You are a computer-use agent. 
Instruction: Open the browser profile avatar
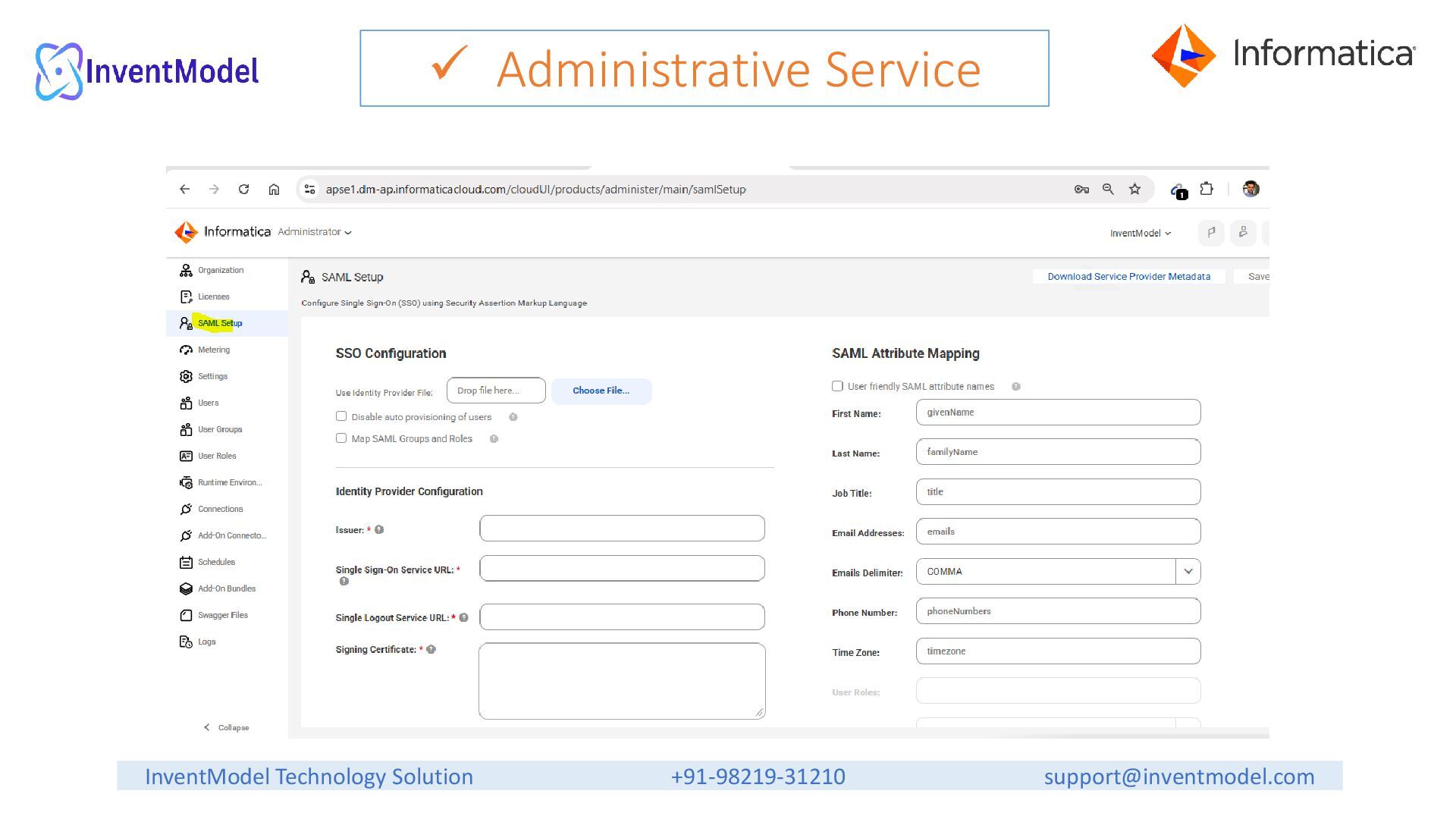(x=1251, y=190)
